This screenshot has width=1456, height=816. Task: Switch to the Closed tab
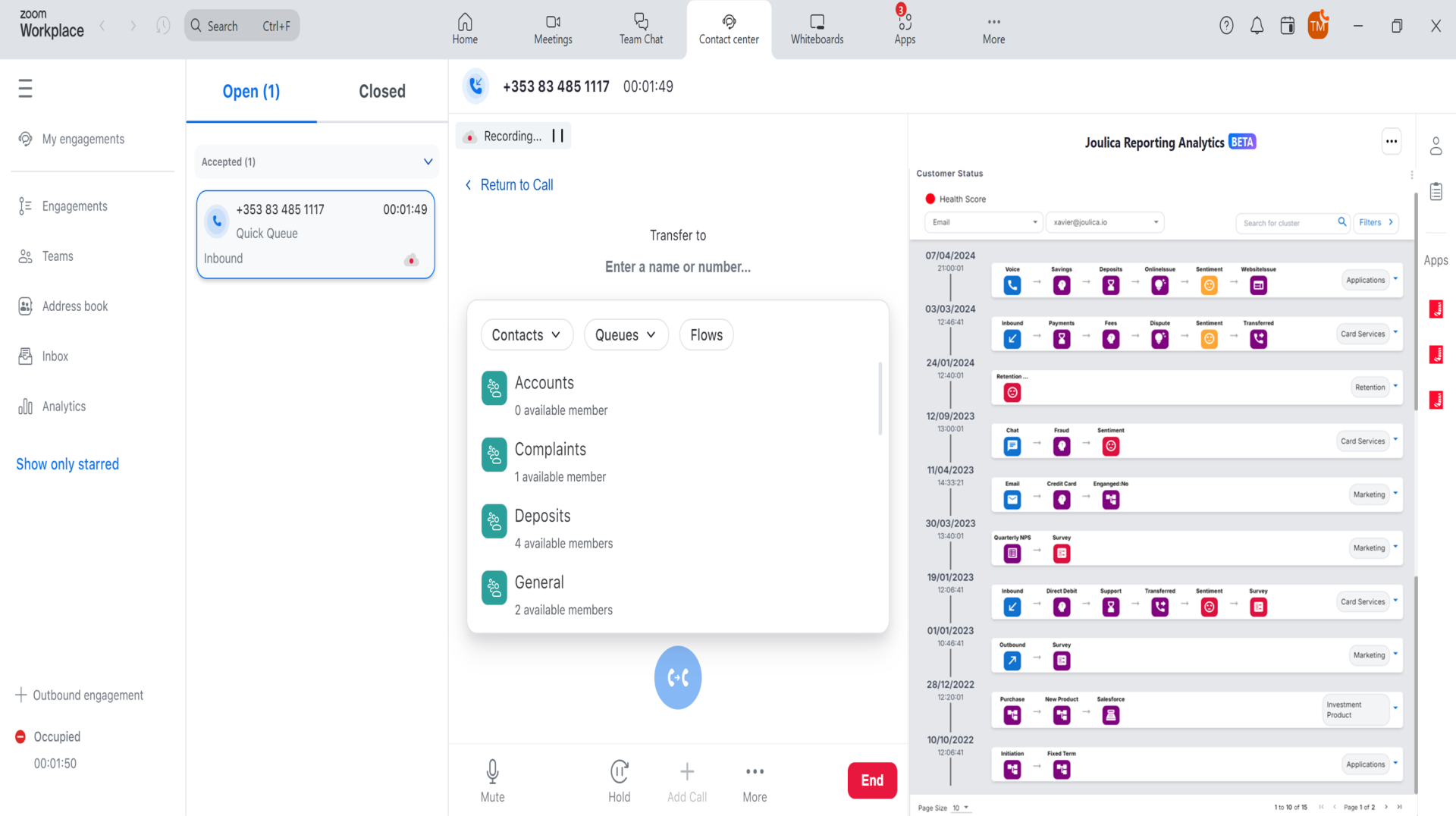tap(381, 91)
